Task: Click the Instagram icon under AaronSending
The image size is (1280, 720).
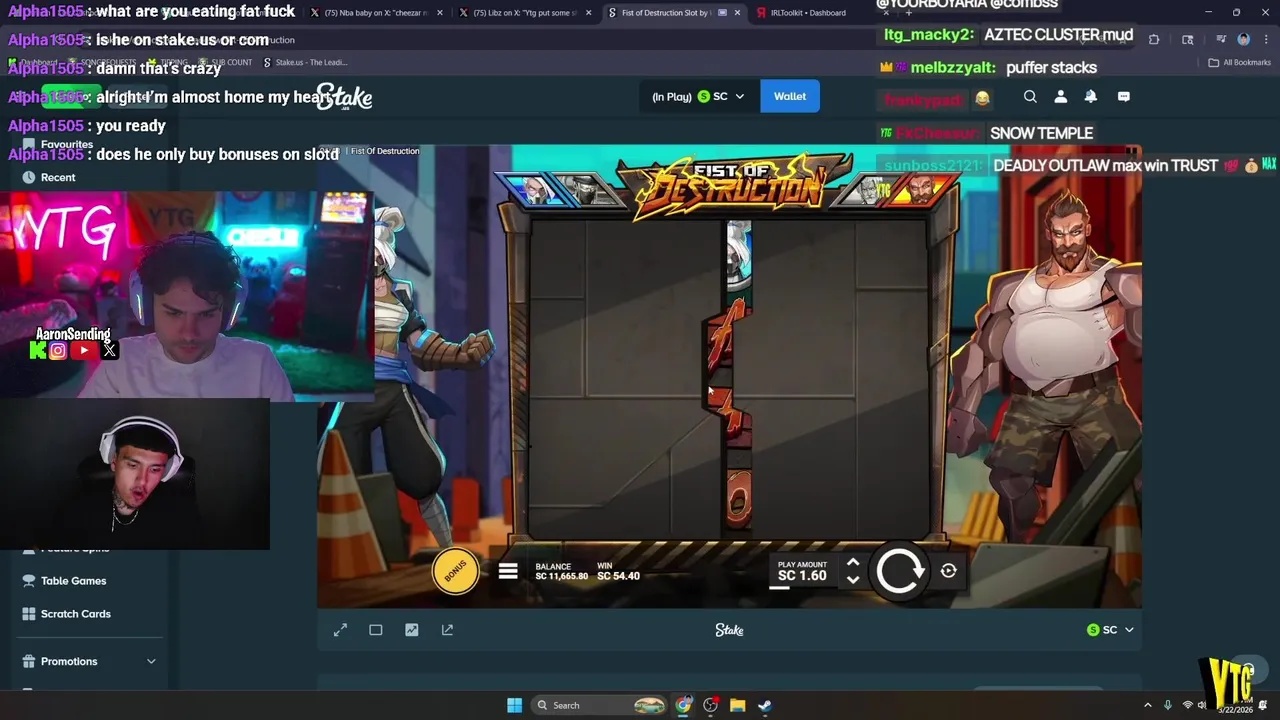Action: pyautogui.click(x=58, y=350)
